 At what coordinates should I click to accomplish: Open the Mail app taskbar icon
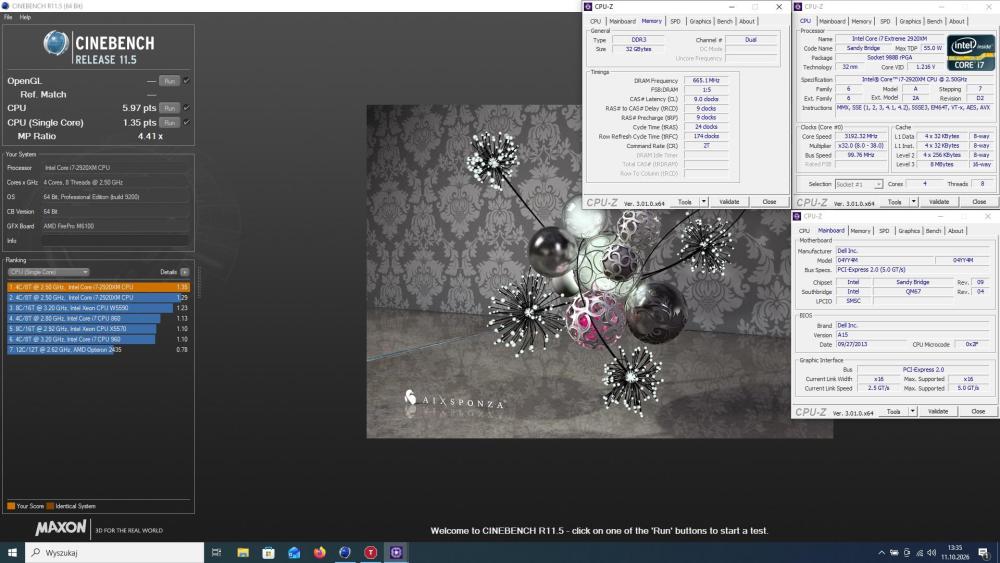click(294, 552)
